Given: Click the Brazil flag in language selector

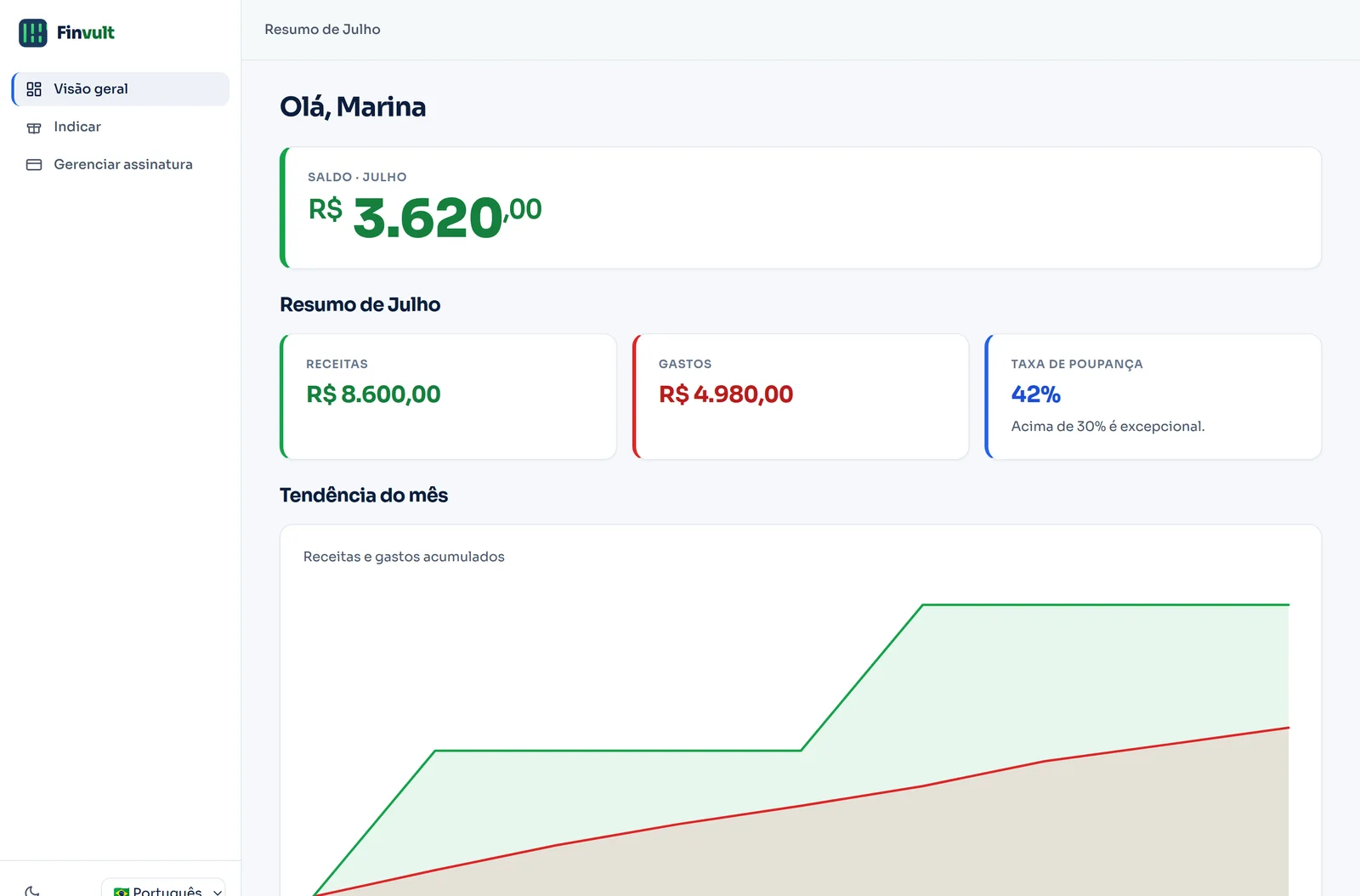Looking at the screenshot, I should pos(122,891).
